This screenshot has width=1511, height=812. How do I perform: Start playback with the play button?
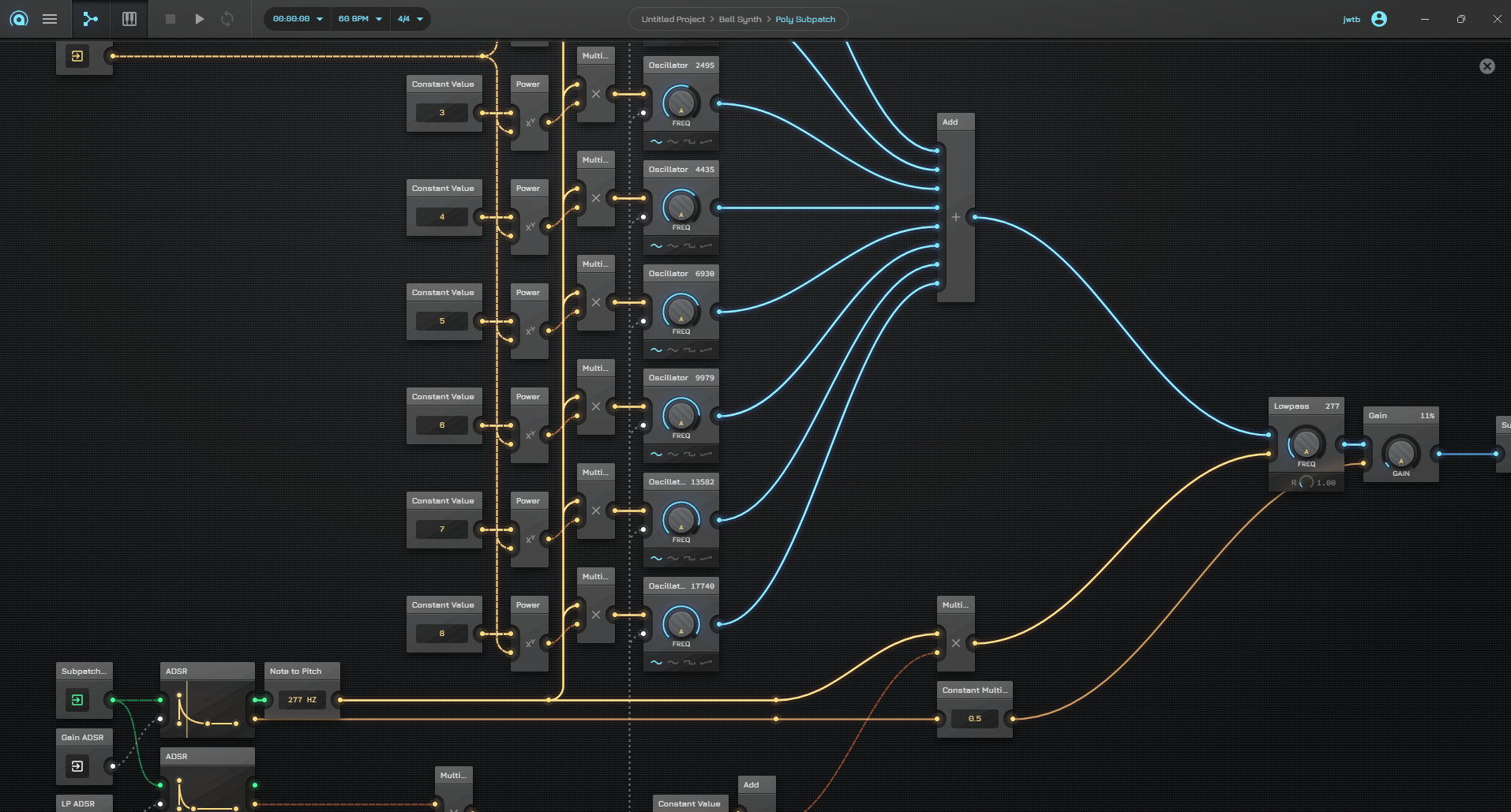click(200, 19)
